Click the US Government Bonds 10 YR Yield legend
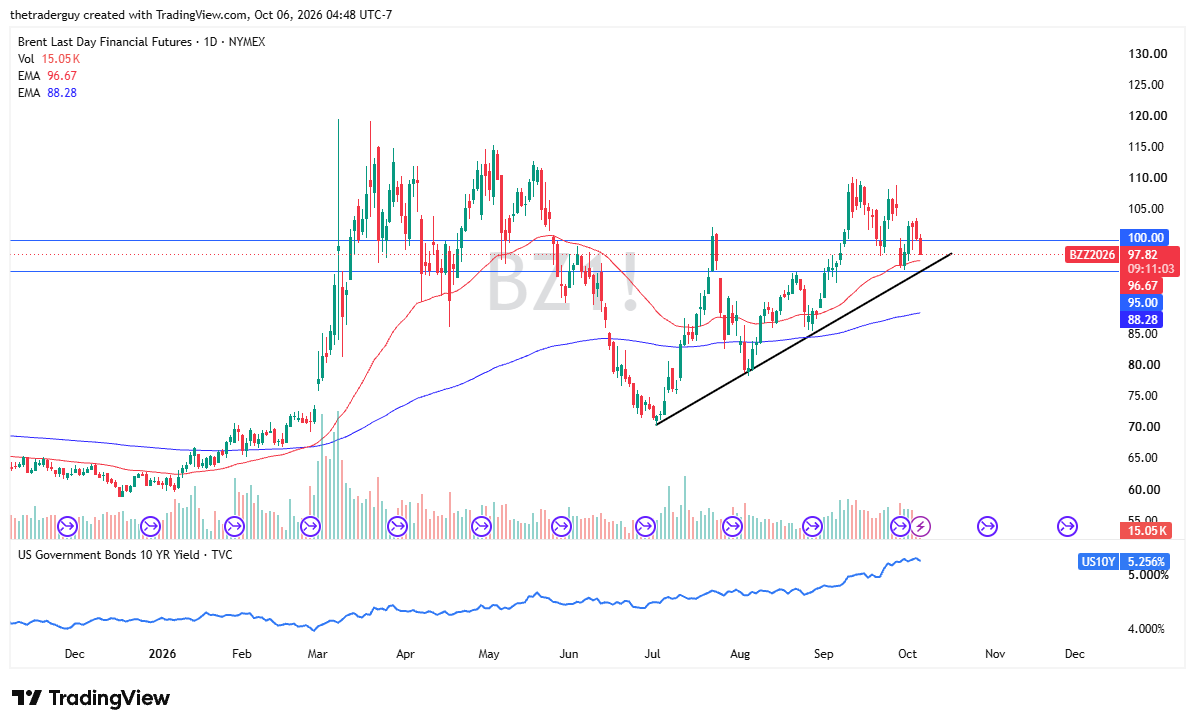 (125, 555)
